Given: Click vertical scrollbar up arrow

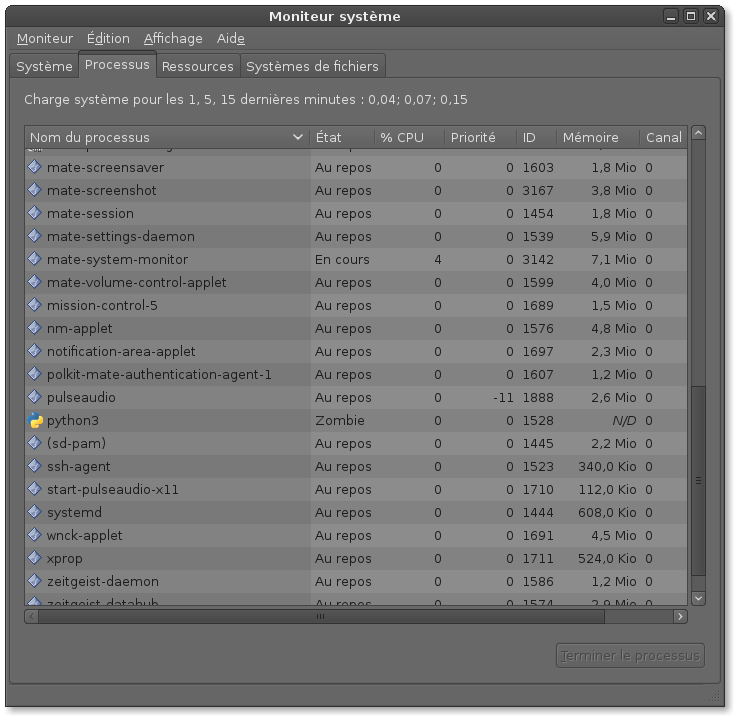Looking at the screenshot, I should 698,133.
